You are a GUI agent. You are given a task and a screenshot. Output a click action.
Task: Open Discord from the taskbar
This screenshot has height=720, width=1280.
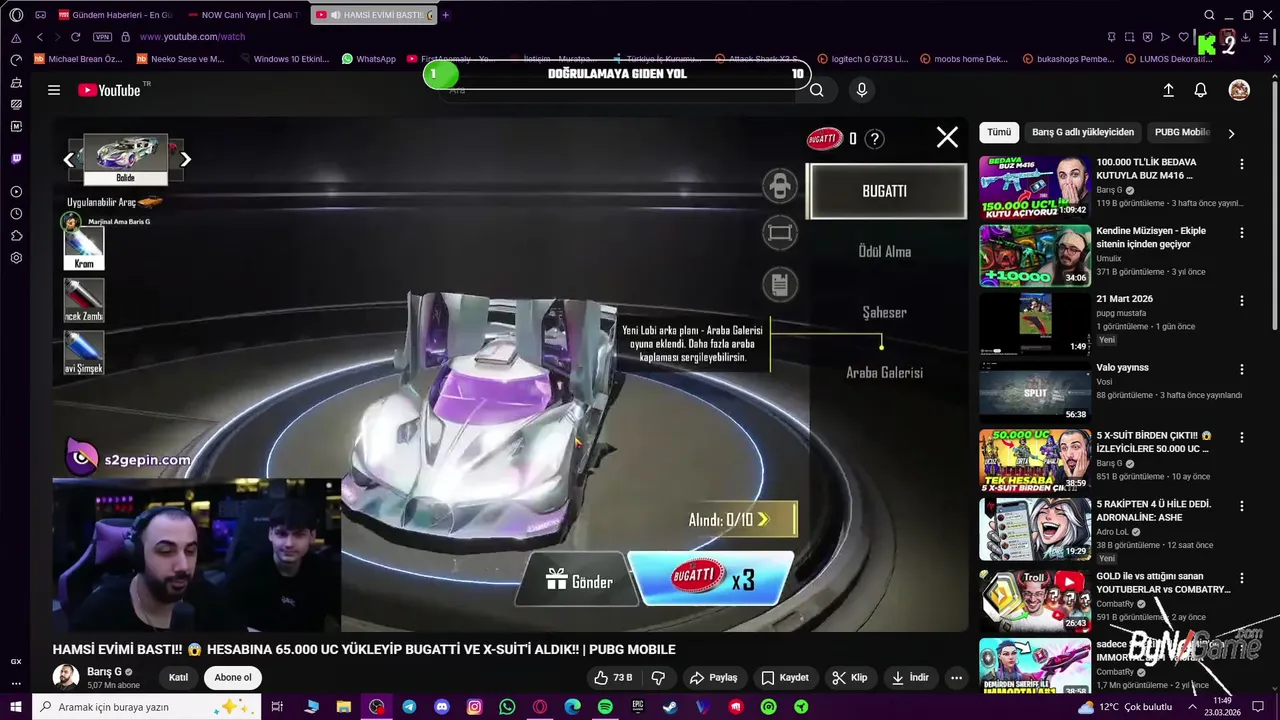click(x=442, y=707)
